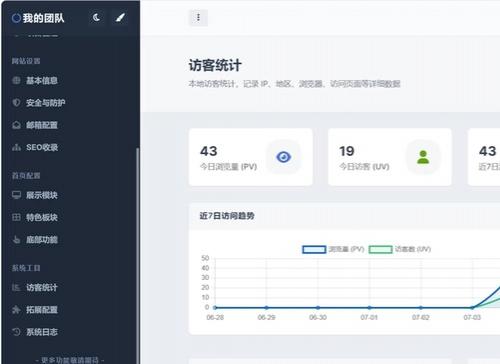Open the three-dot menu button

[198, 17]
